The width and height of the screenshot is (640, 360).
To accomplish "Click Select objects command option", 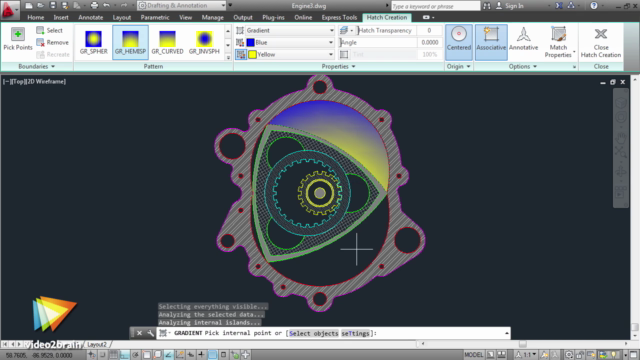I will [313, 333].
